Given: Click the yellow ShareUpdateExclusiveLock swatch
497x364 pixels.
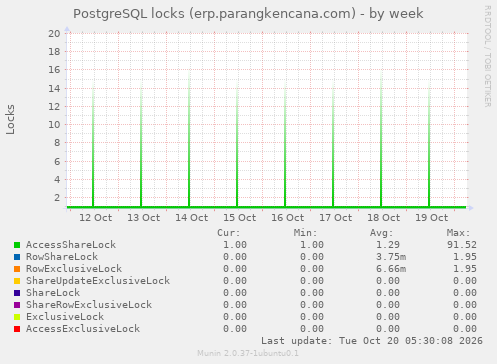Looking at the screenshot, I should click(x=17, y=281).
